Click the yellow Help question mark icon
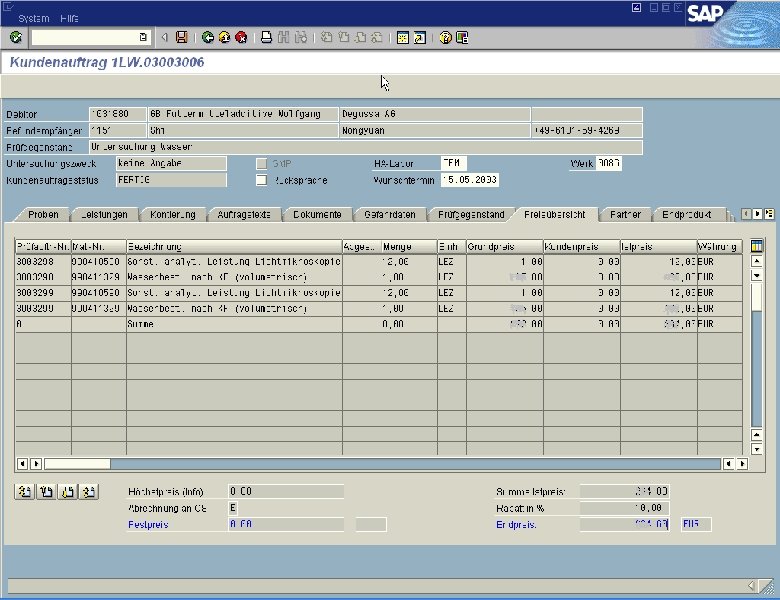Viewport: 780px width, 600px height. 445,37
